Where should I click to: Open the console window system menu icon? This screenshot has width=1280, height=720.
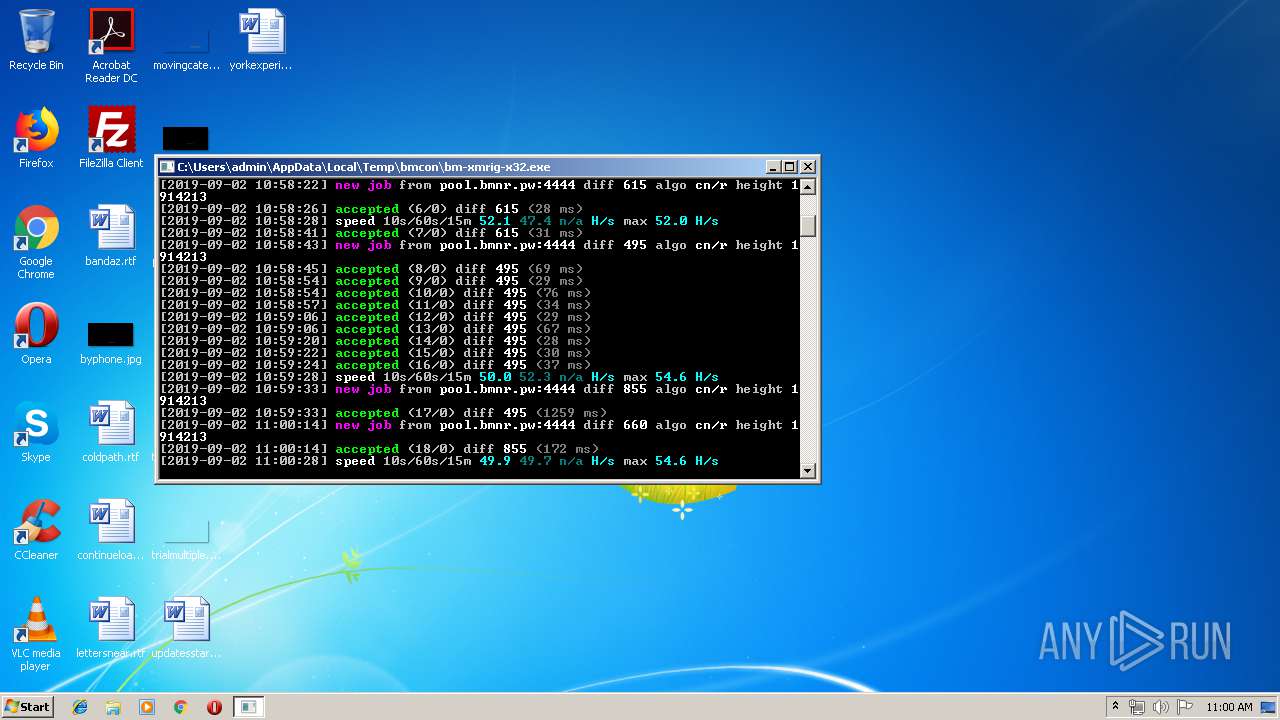click(x=168, y=167)
